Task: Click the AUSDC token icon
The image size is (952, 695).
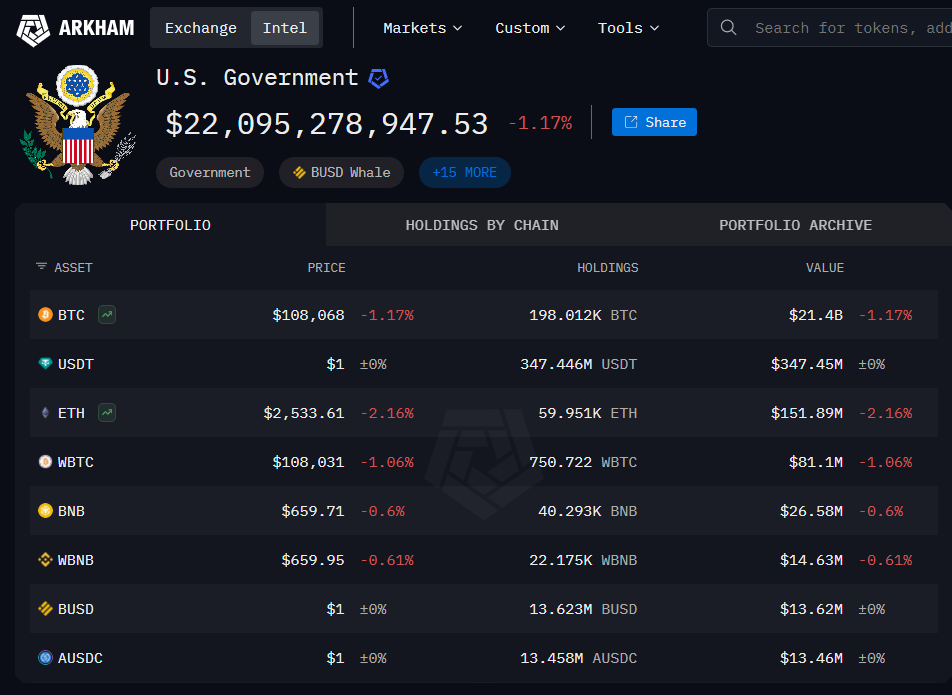Action: (46, 658)
